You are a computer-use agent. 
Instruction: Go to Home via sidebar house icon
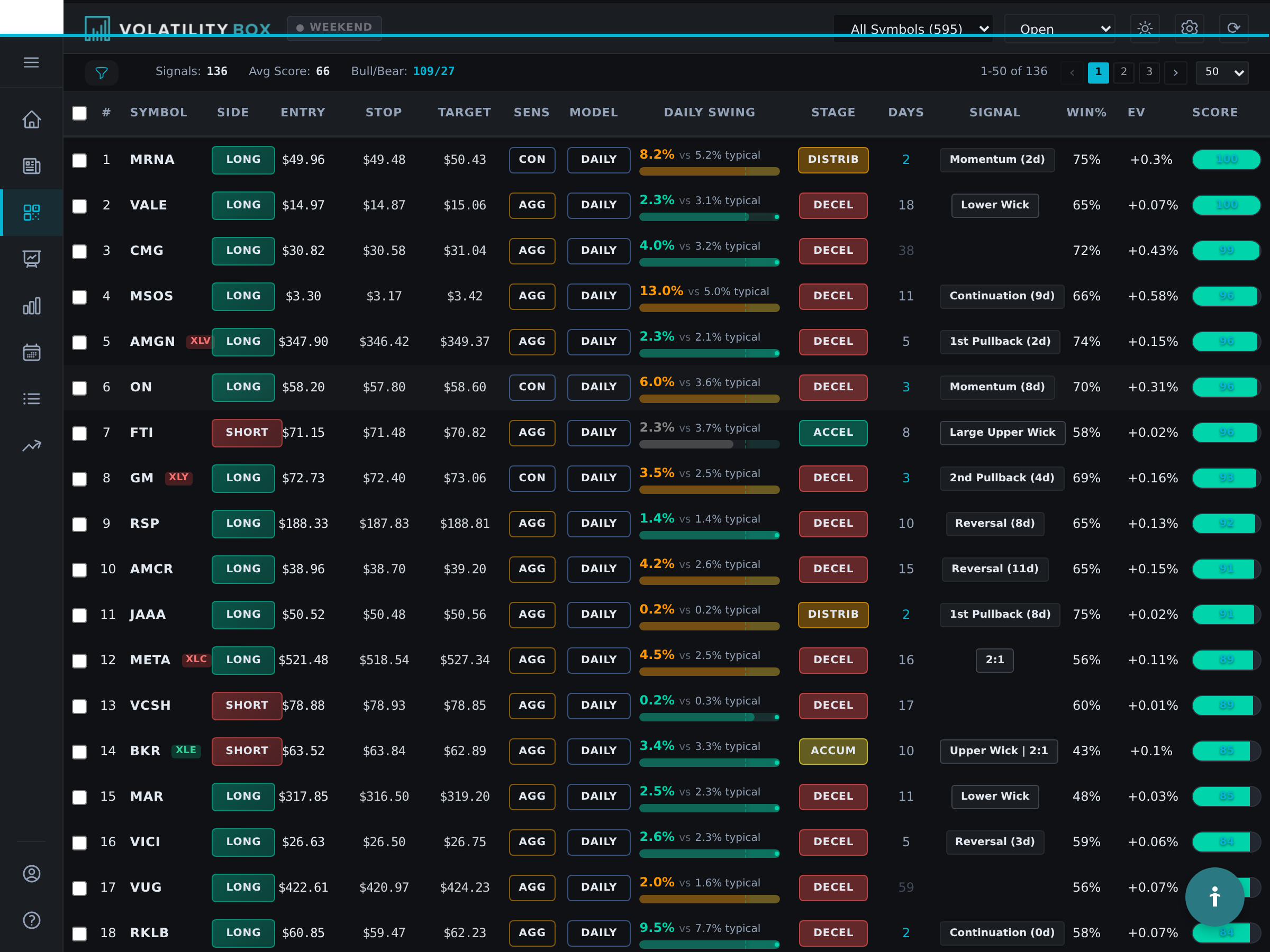point(32,120)
